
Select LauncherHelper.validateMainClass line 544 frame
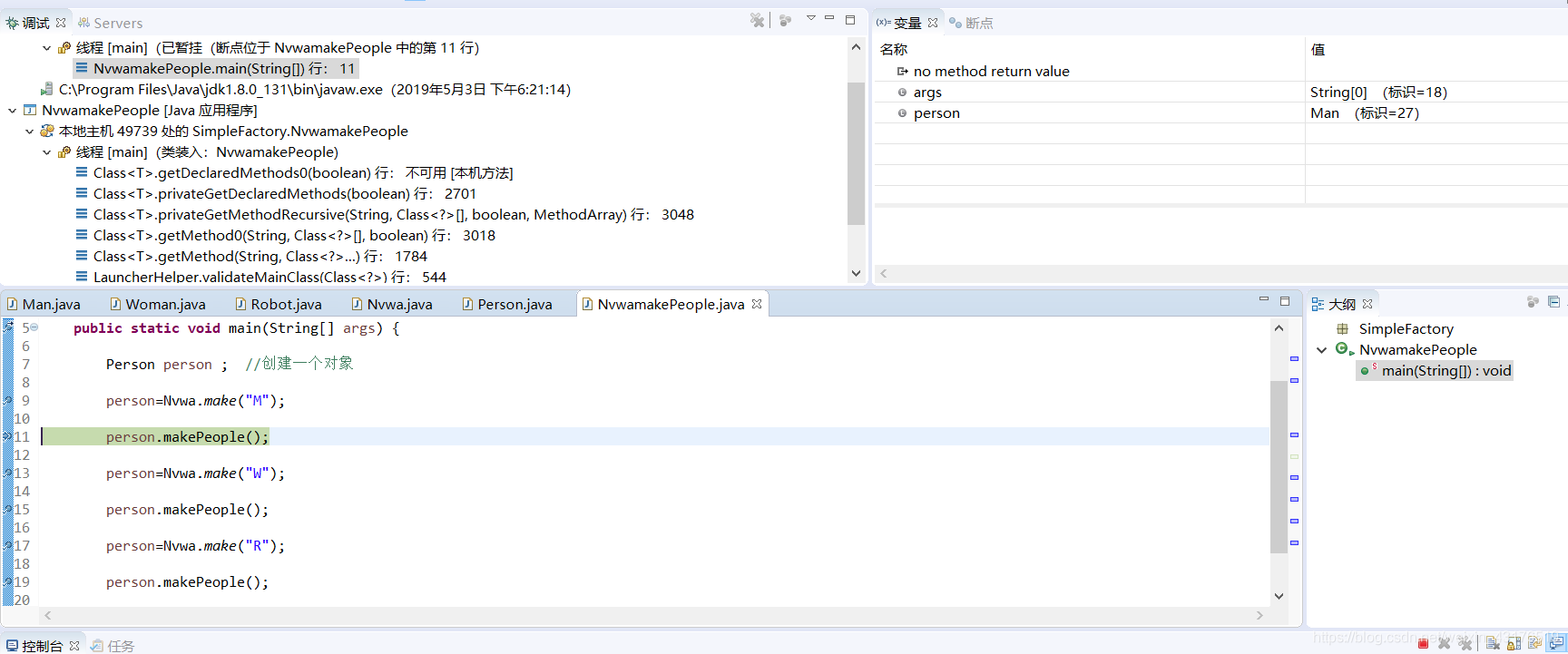click(x=261, y=277)
